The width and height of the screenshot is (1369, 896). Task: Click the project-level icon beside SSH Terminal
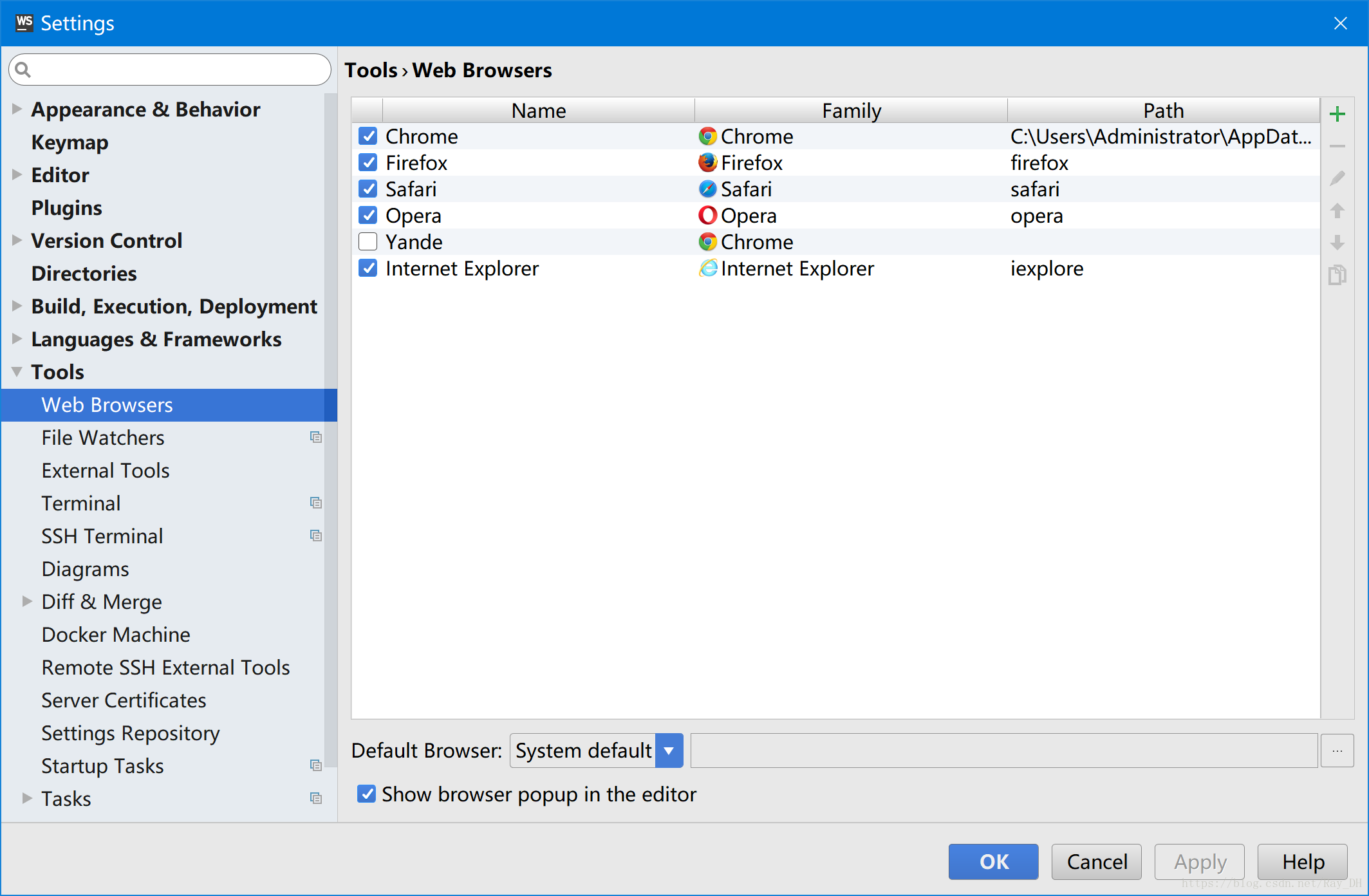coord(315,536)
